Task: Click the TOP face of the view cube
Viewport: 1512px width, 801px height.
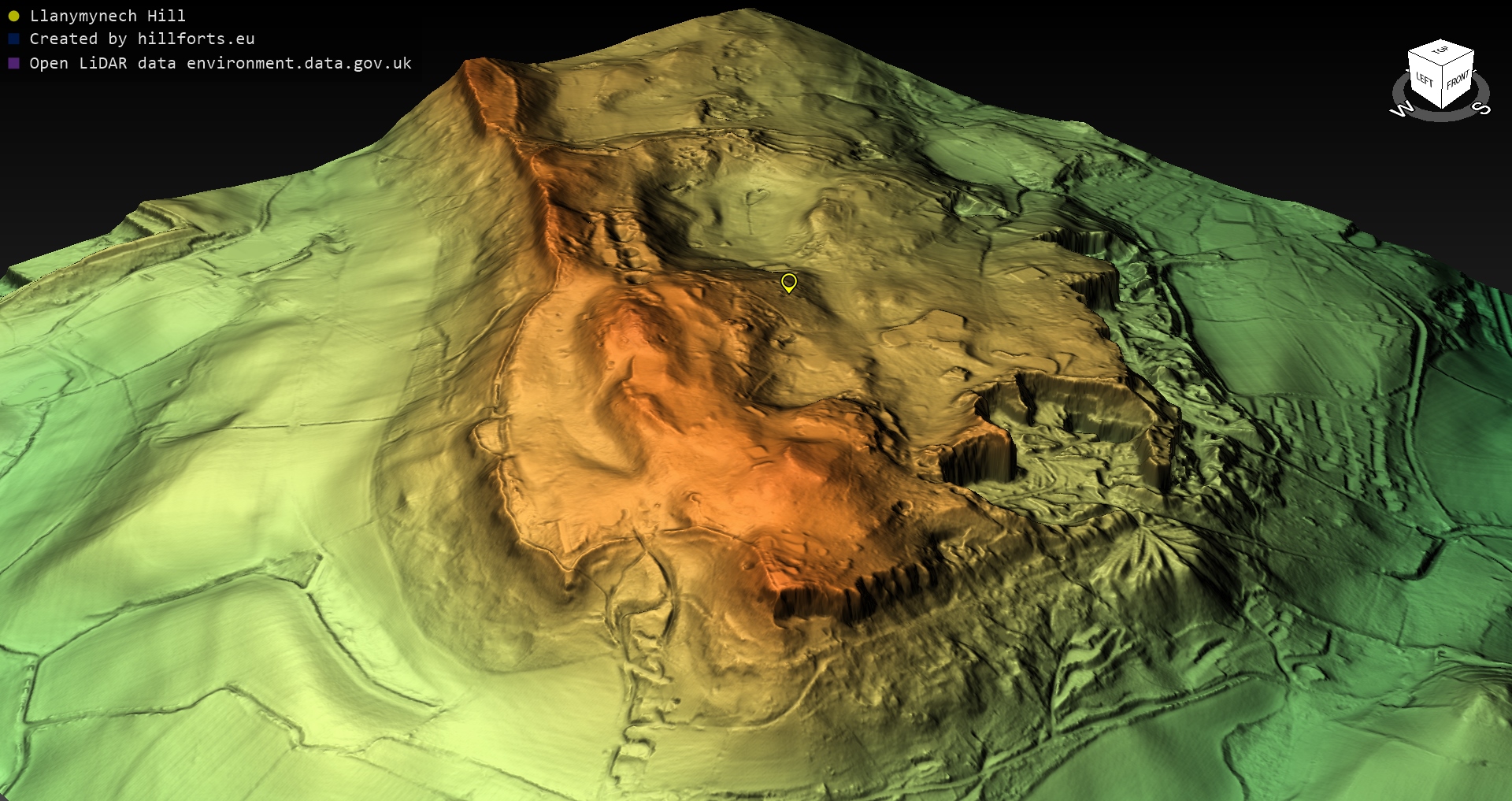Action: click(1440, 51)
